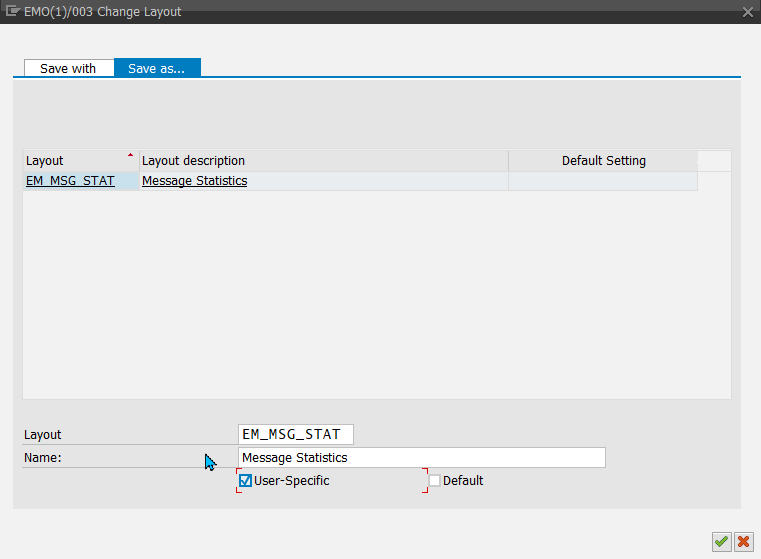Enable the Default checkbox
Viewport: 761px width, 559px height.
(x=434, y=480)
